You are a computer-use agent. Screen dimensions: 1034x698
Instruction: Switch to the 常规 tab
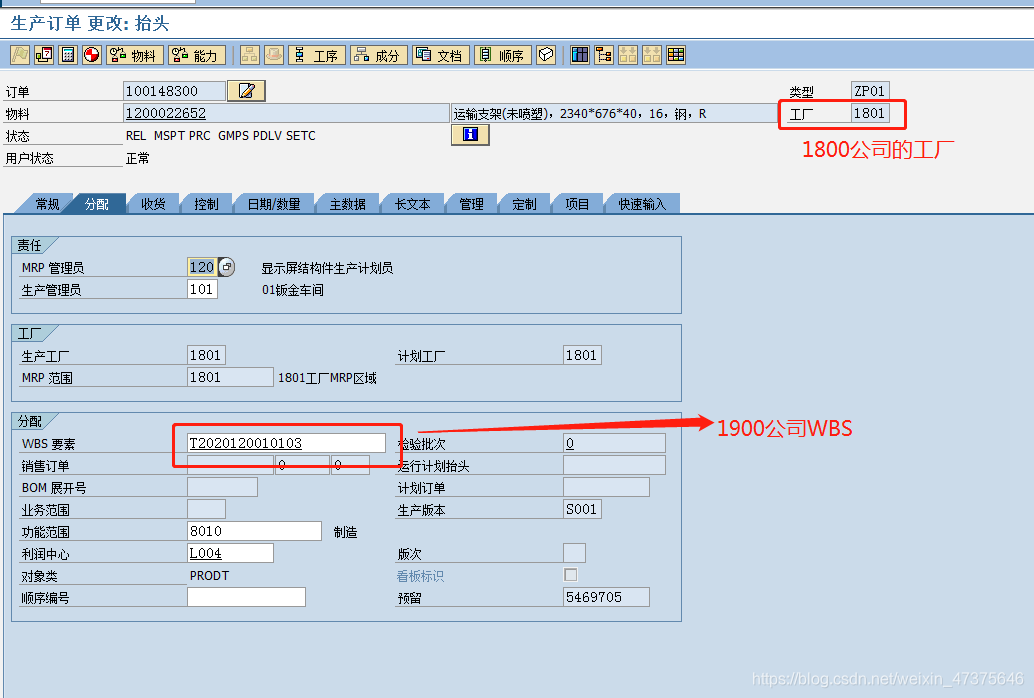click(x=47, y=205)
